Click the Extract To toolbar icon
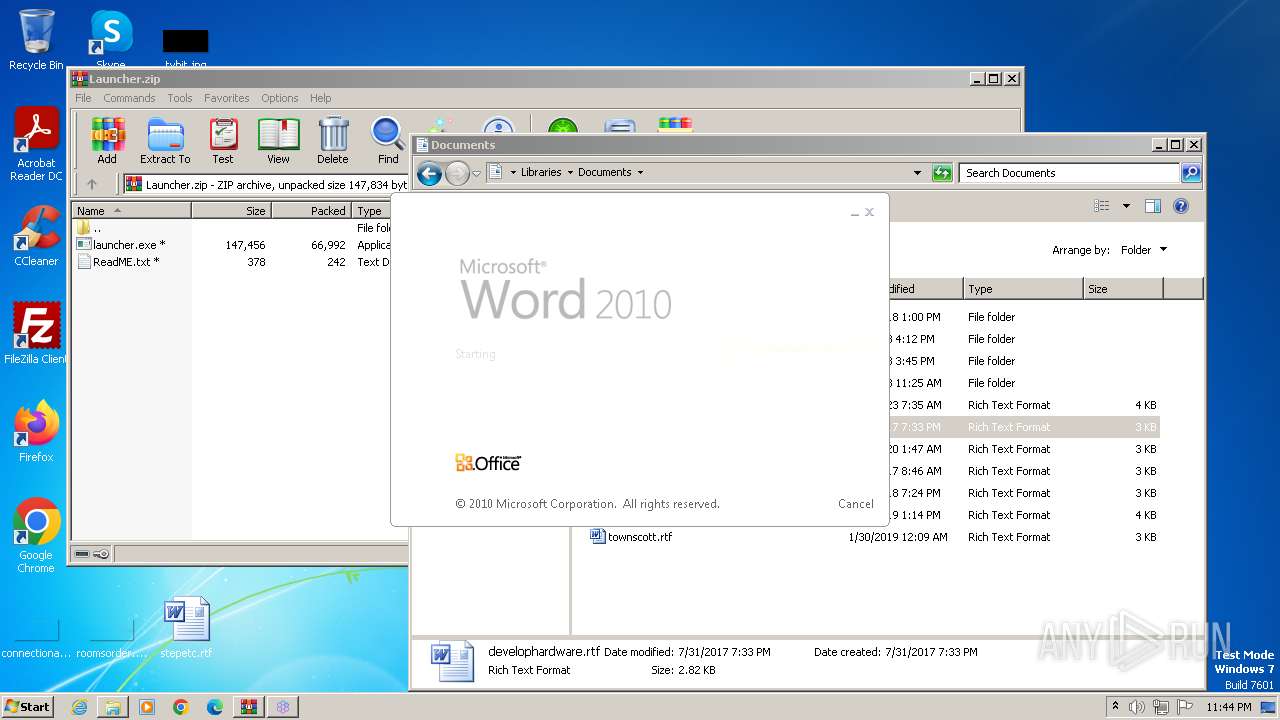This screenshot has width=1280, height=720. point(165,140)
